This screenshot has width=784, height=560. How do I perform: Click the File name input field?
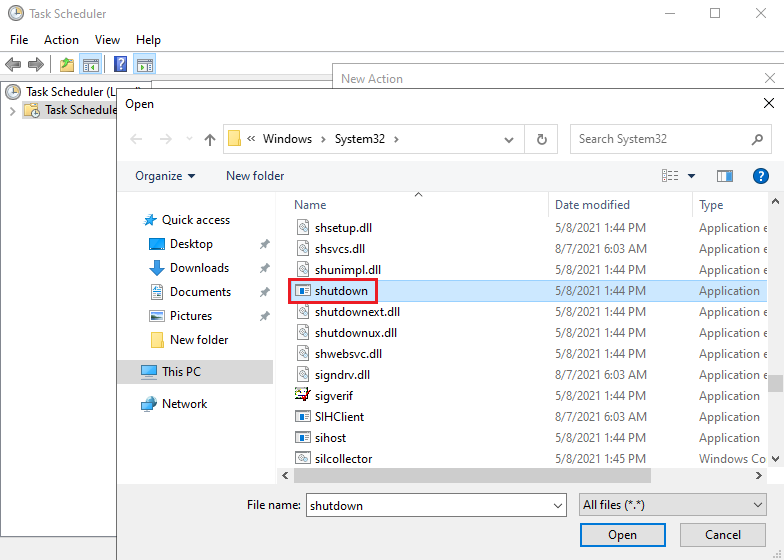436,505
